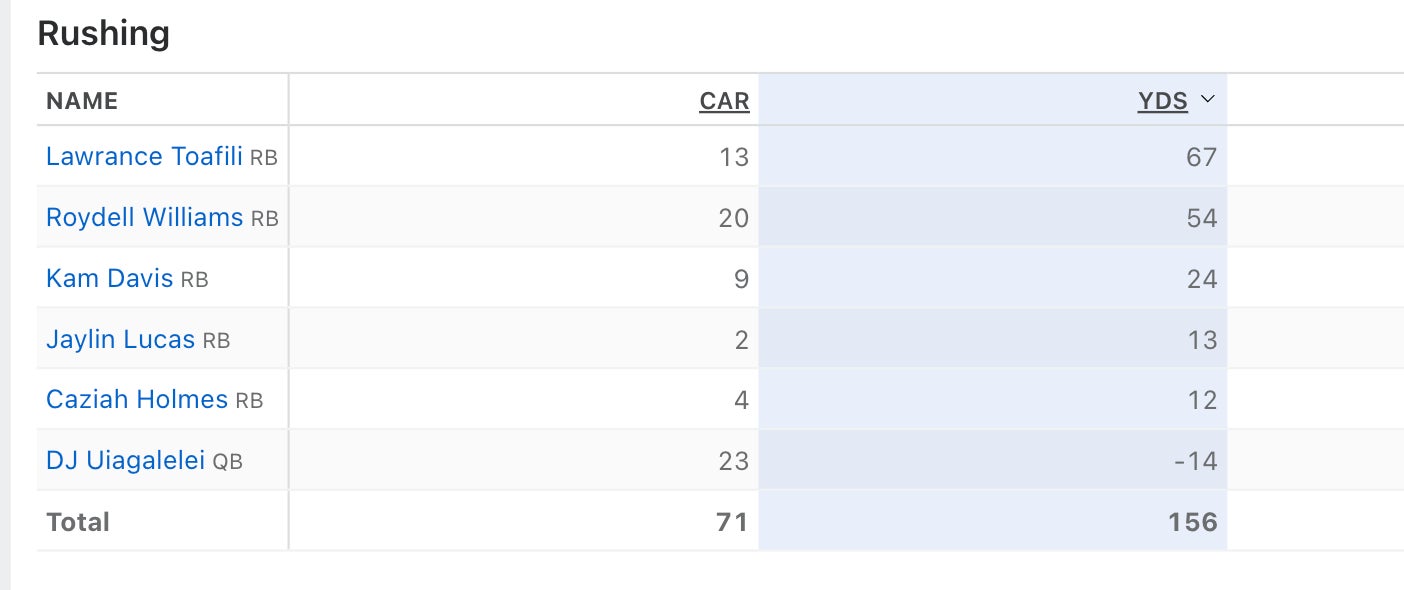
Task: Sort table by YDS column header
Action: point(1162,101)
